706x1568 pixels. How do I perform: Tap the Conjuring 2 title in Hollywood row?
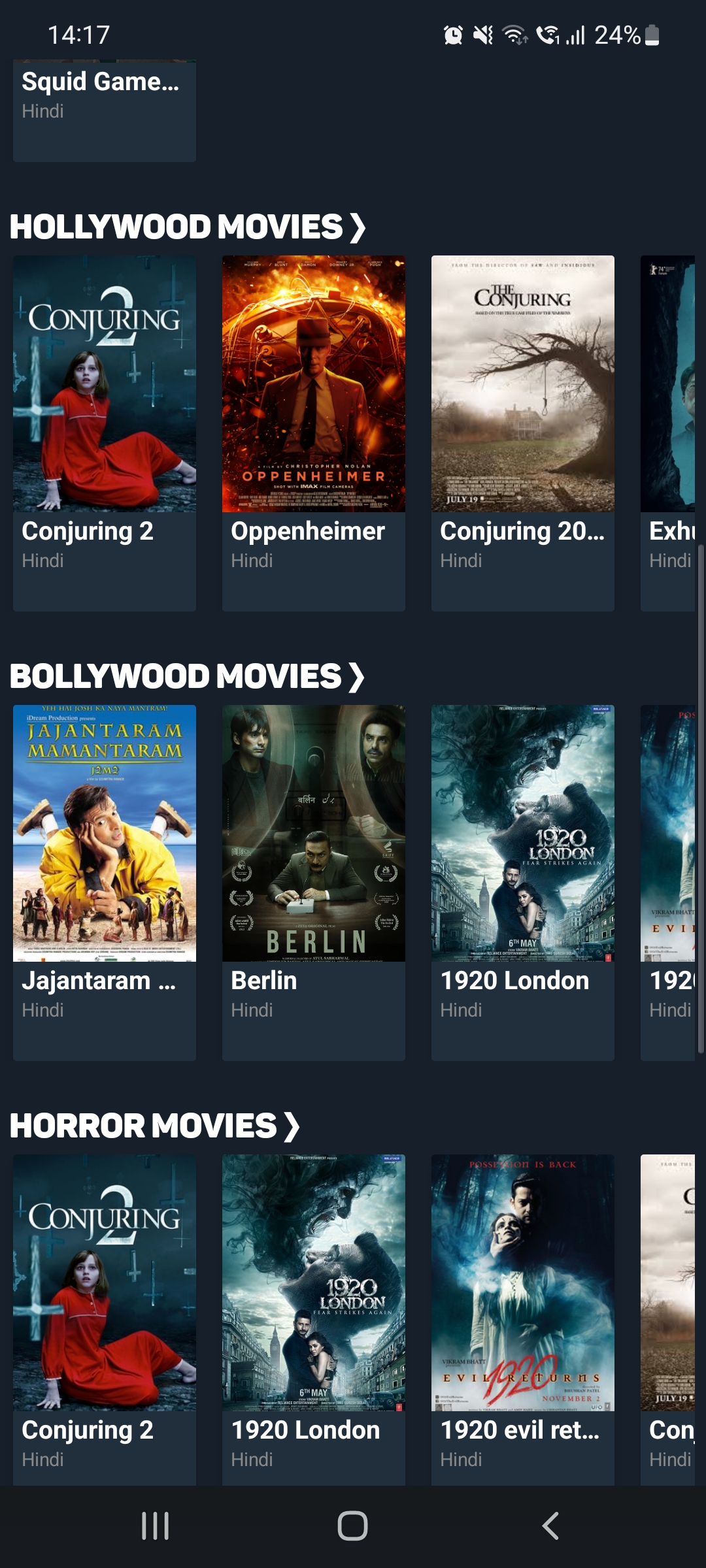pyautogui.click(x=88, y=531)
